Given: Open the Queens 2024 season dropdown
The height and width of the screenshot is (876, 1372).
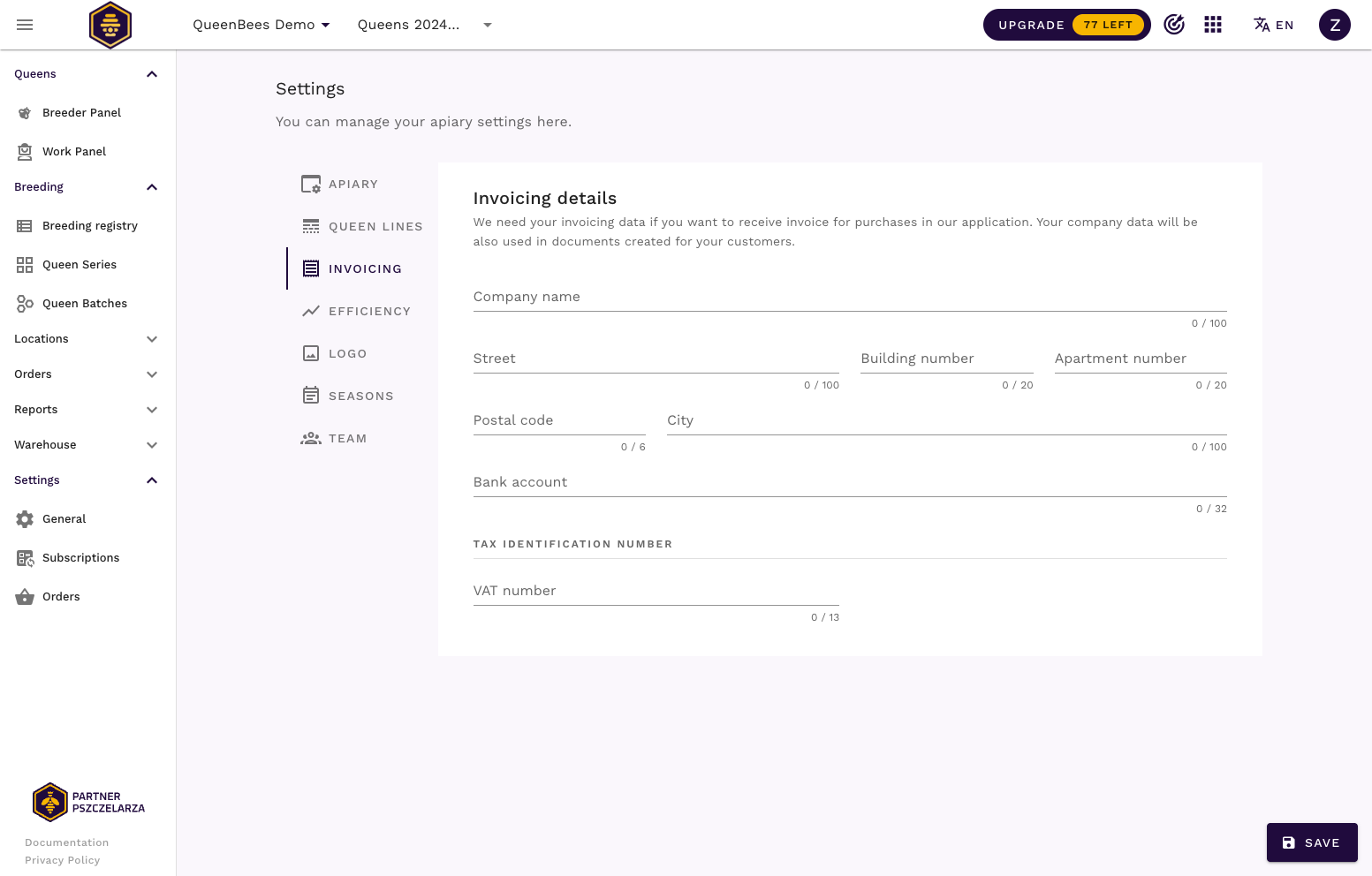Looking at the screenshot, I should (x=424, y=25).
